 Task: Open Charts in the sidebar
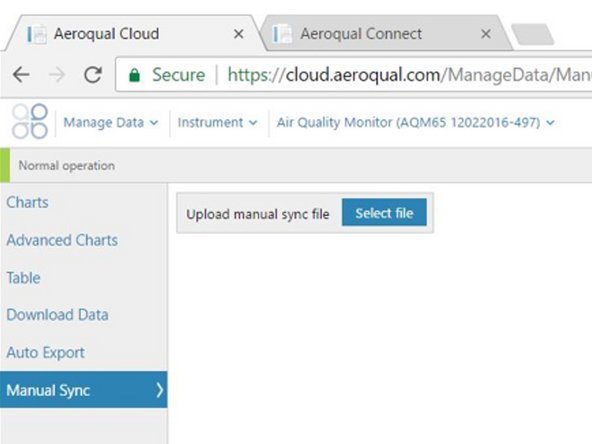tap(28, 202)
